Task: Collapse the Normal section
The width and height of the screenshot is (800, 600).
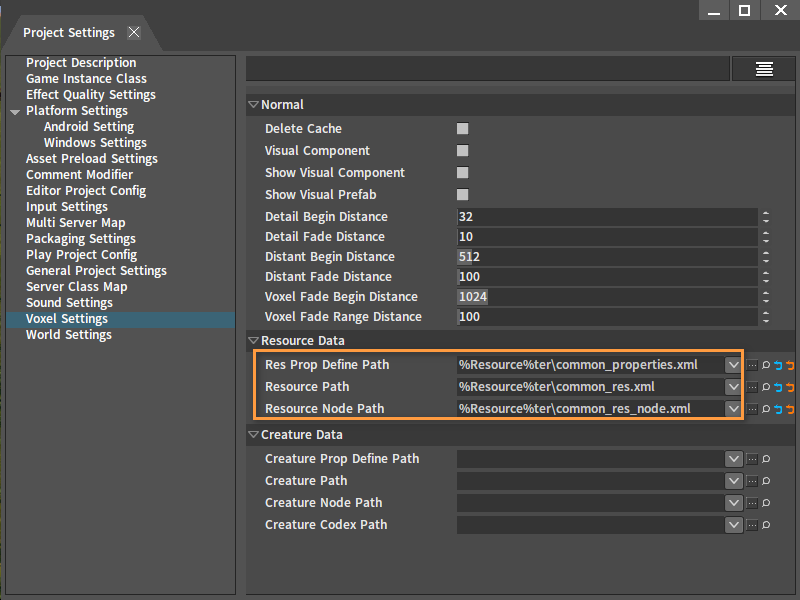Action: [x=253, y=105]
